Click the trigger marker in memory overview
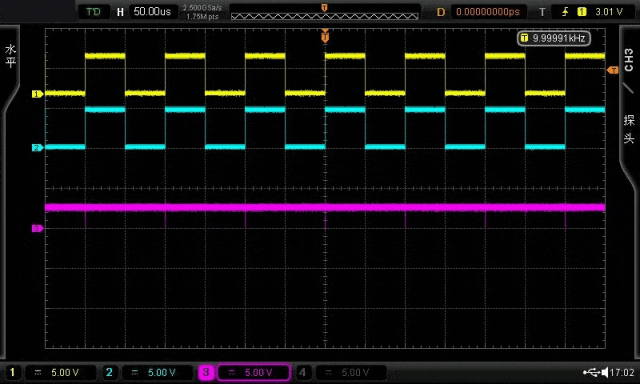 324,8
